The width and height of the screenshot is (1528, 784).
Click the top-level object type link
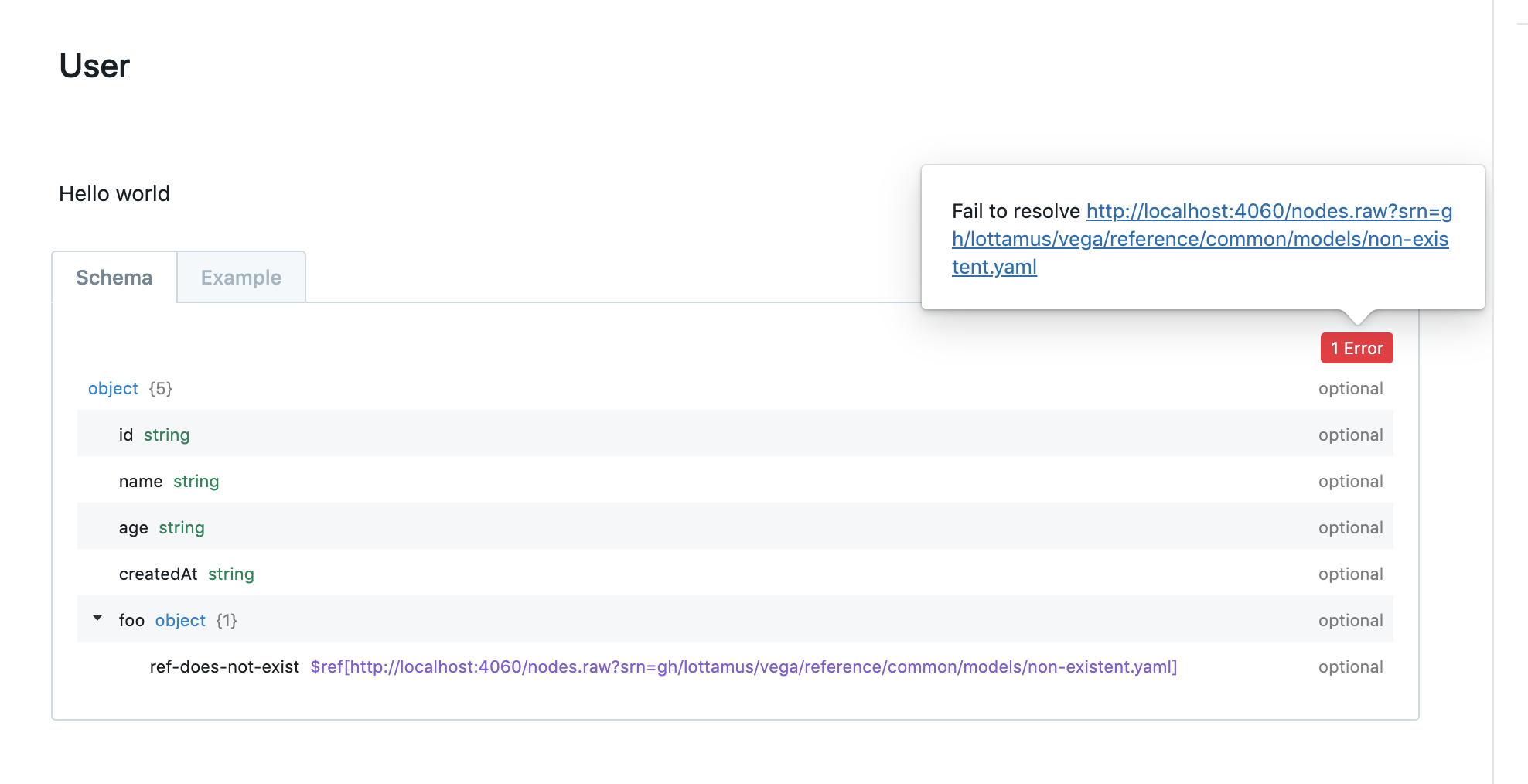113,388
